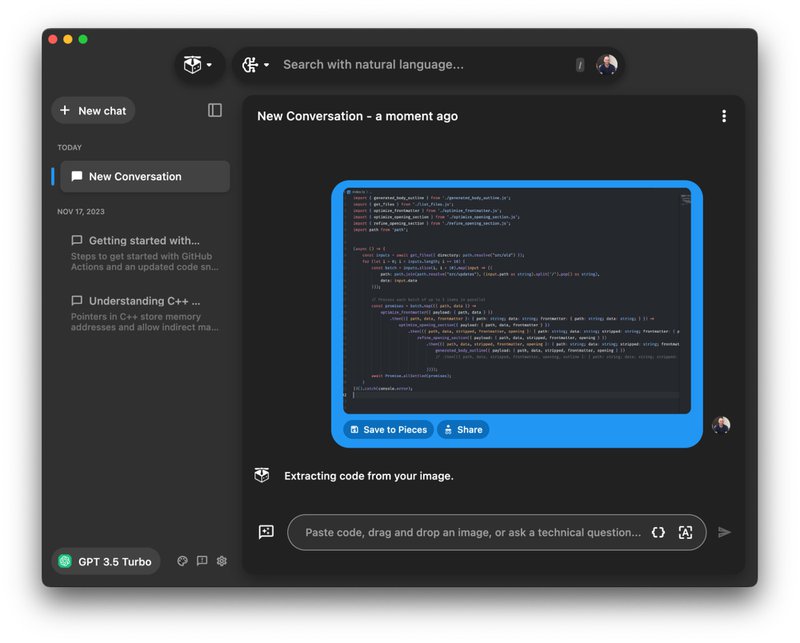The image size is (800, 643).
Task: Click the Copilot icon beside the search bar
Action: pyautogui.click(x=247, y=63)
